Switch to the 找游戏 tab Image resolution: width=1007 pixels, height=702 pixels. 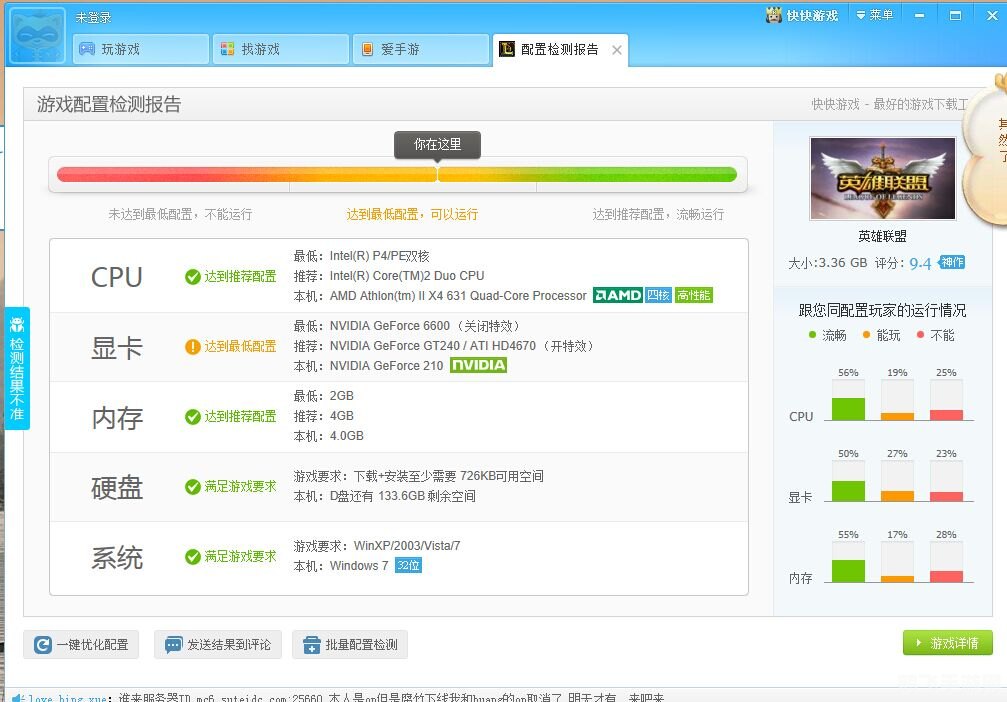pyautogui.click(x=280, y=49)
